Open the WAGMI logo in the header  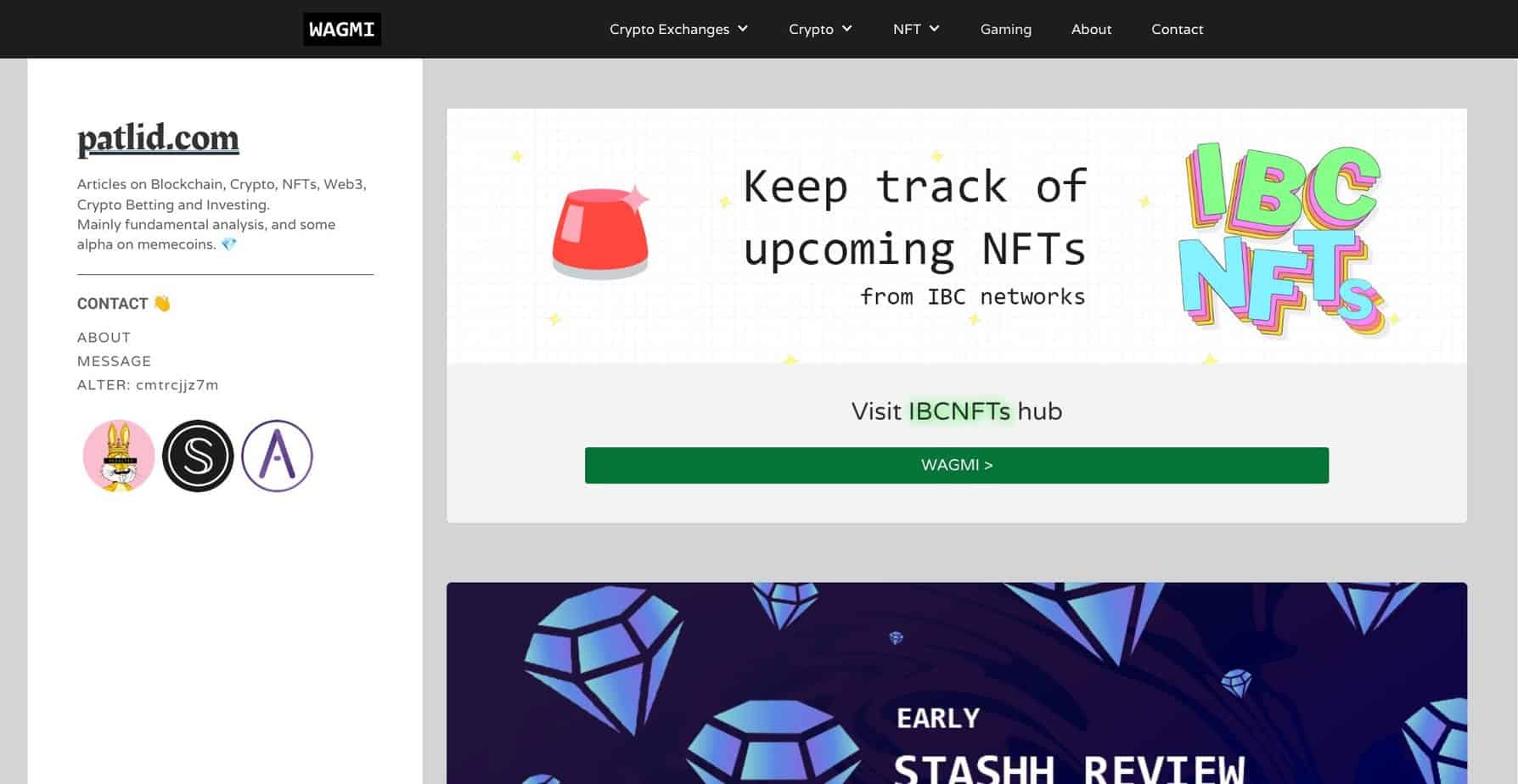pyautogui.click(x=341, y=29)
